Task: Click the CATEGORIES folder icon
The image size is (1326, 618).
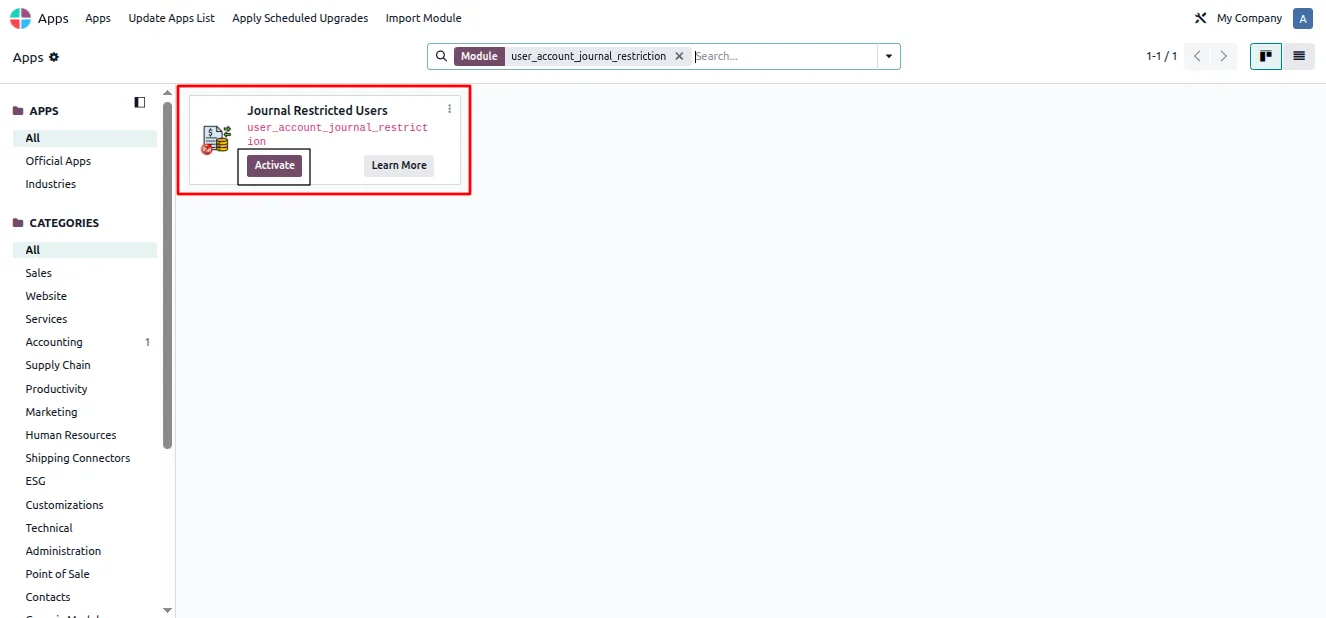Action: 18,223
